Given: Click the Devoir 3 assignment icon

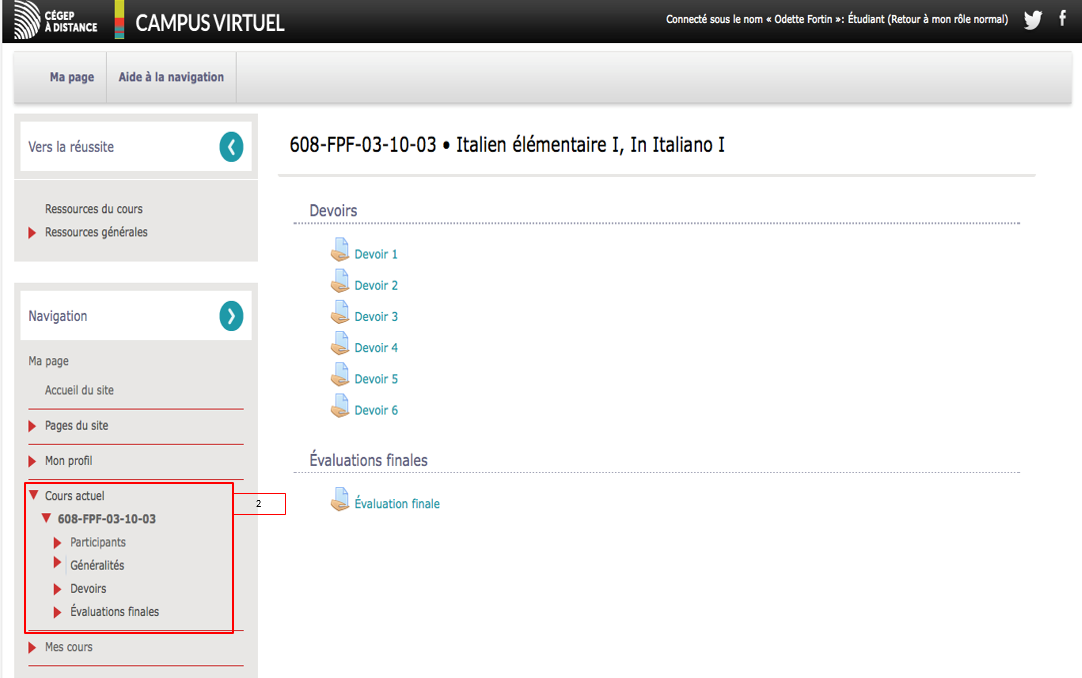Looking at the screenshot, I should [340, 315].
